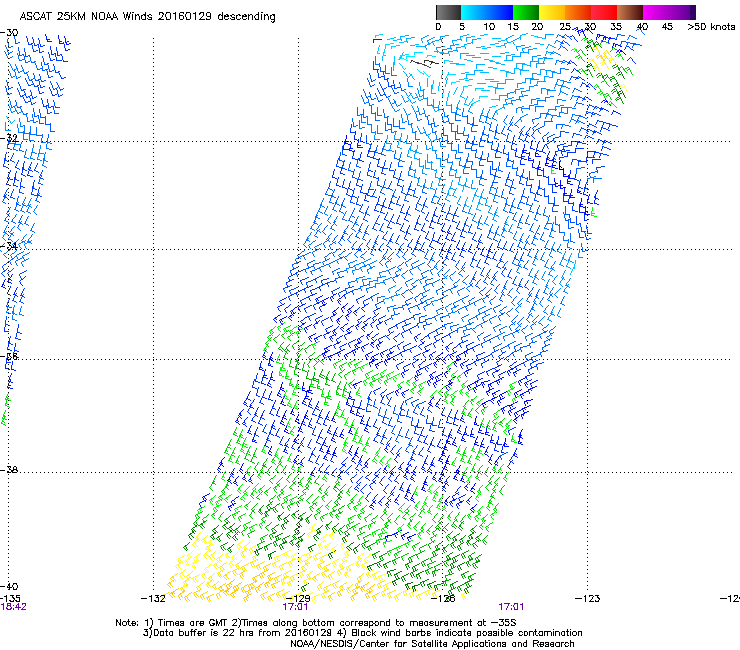This screenshot has width=740, height=650.
Task: Click the "18:42" purple time stamp
Action: (x=13, y=607)
